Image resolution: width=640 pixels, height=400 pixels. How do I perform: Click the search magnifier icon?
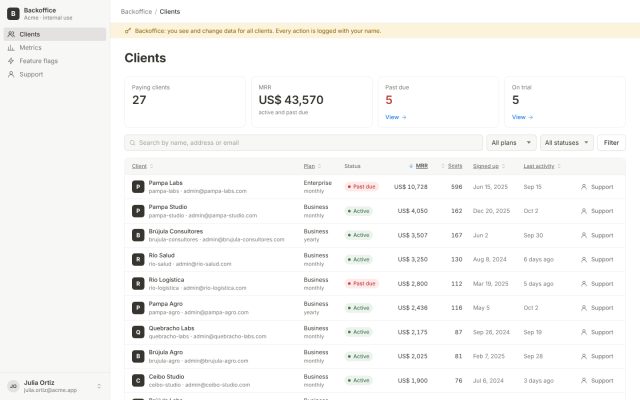pyautogui.click(x=132, y=143)
